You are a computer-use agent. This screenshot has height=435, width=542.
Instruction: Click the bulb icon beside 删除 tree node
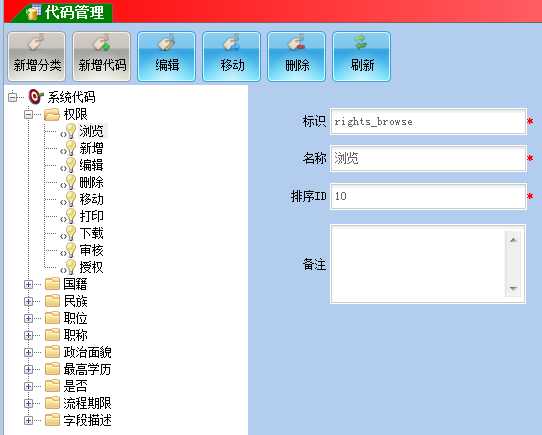(x=71, y=182)
